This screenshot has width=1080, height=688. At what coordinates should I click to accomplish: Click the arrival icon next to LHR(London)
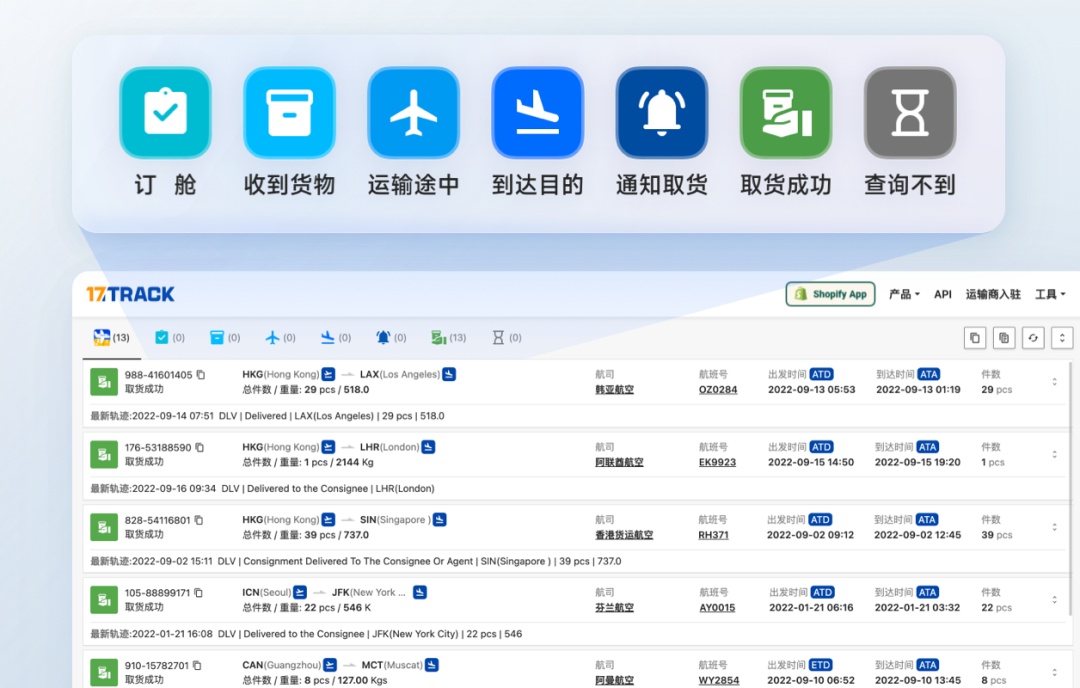point(428,447)
